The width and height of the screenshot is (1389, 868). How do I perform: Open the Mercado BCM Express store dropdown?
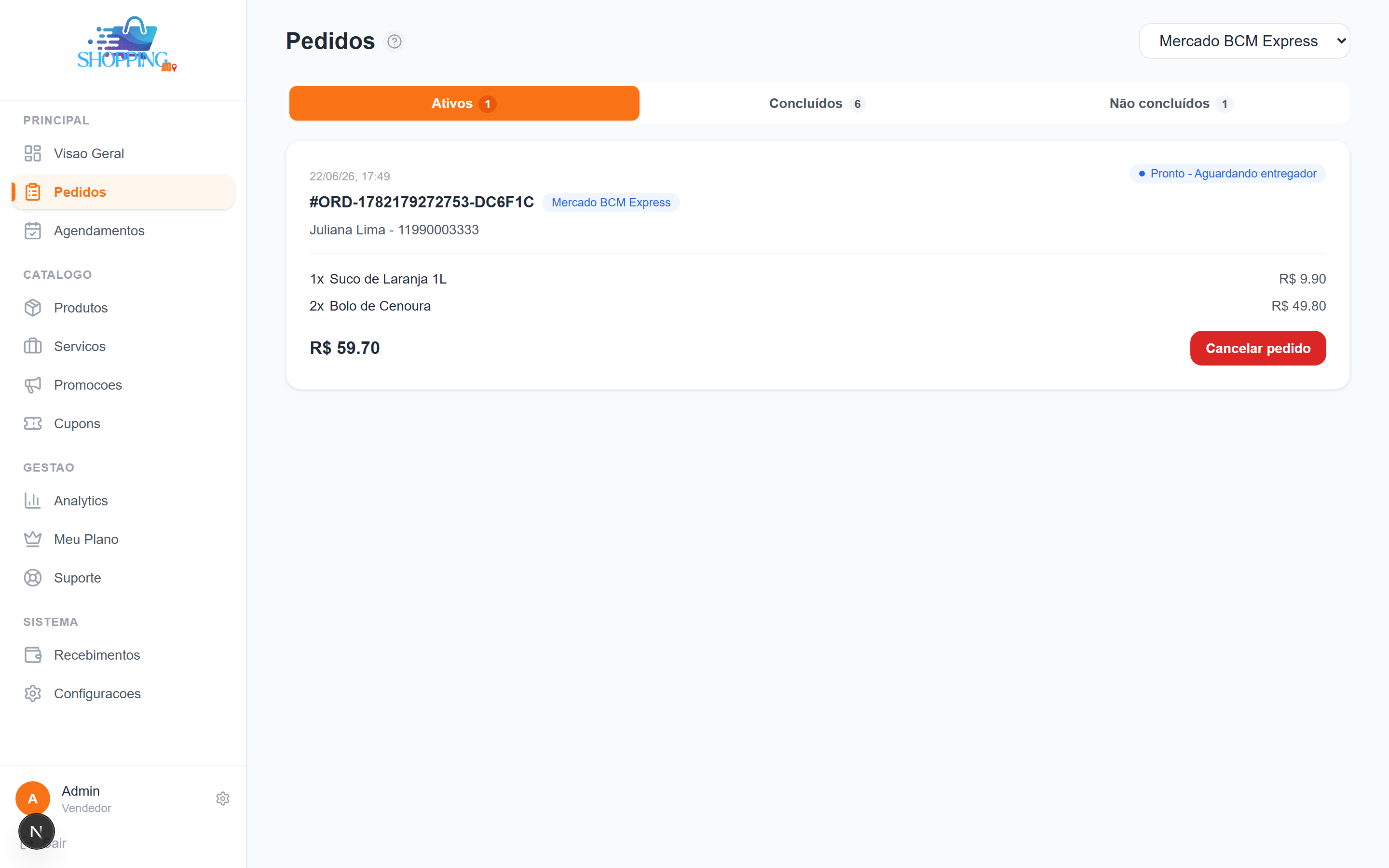click(x=1244, y=41)
